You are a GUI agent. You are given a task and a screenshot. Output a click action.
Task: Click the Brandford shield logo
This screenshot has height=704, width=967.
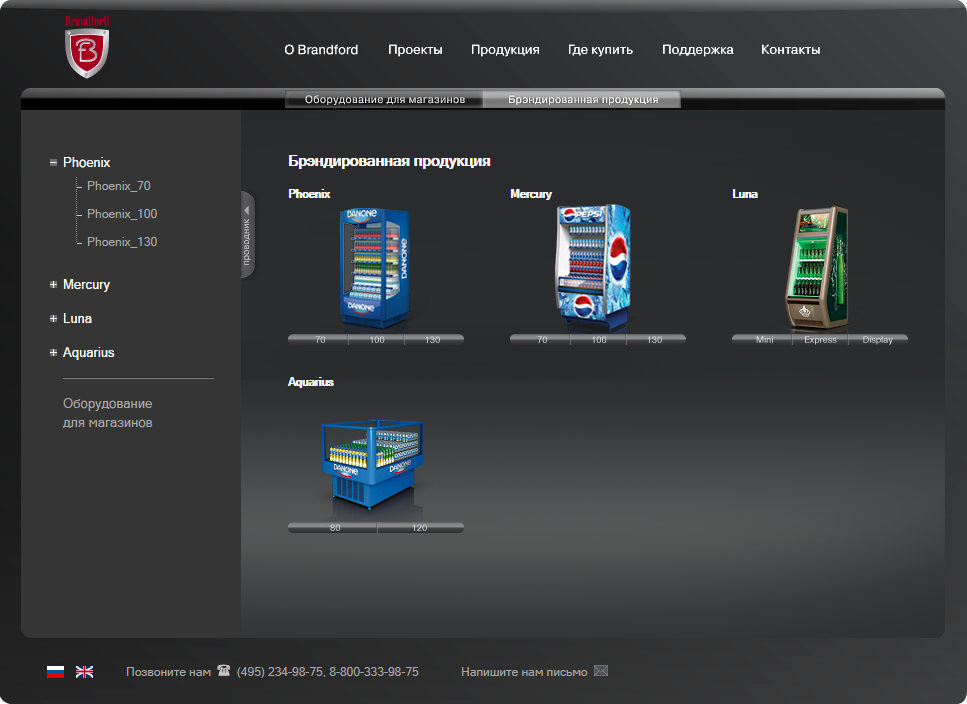pos(87,48)
